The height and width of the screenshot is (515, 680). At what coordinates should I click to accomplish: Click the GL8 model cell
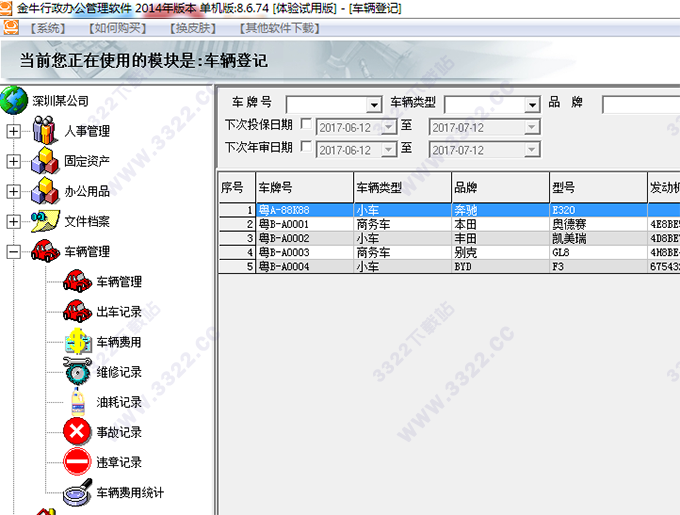click(x=599, y=252)
